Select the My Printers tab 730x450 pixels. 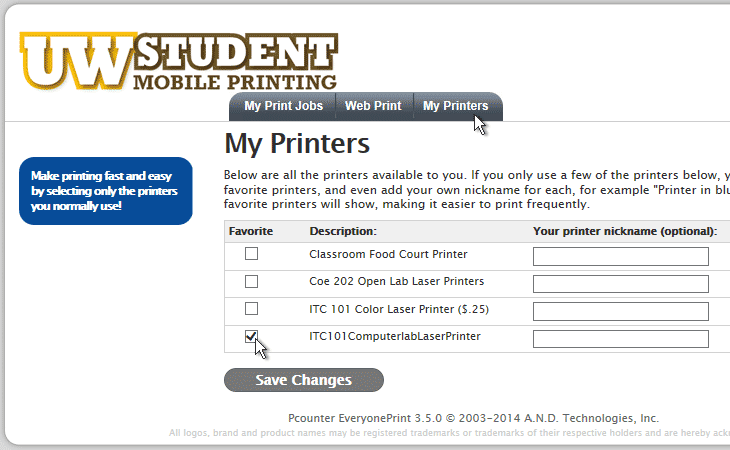[455, 106]
